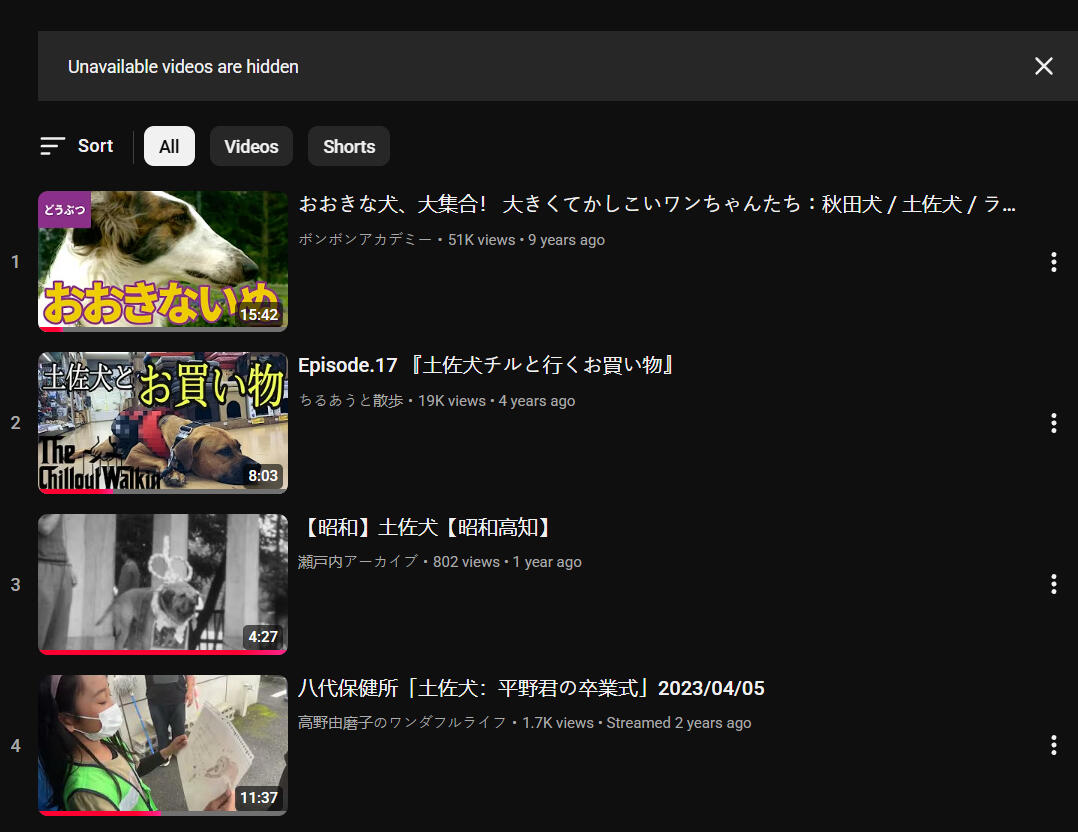Filter playlist by Shorts
Viewport: 1078px width, 832px height.
point(349,146)
